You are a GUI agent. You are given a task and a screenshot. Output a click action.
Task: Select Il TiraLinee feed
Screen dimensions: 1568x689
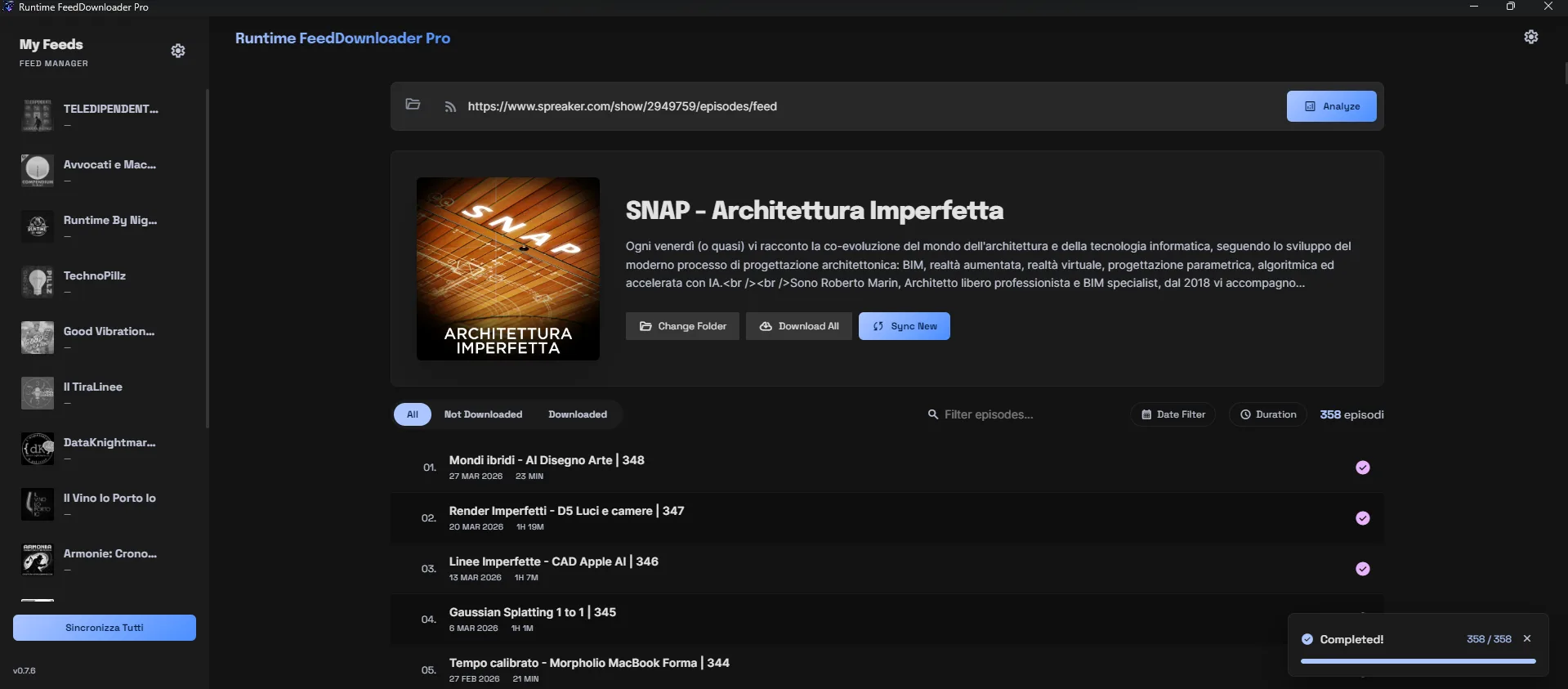click(104, 393)
